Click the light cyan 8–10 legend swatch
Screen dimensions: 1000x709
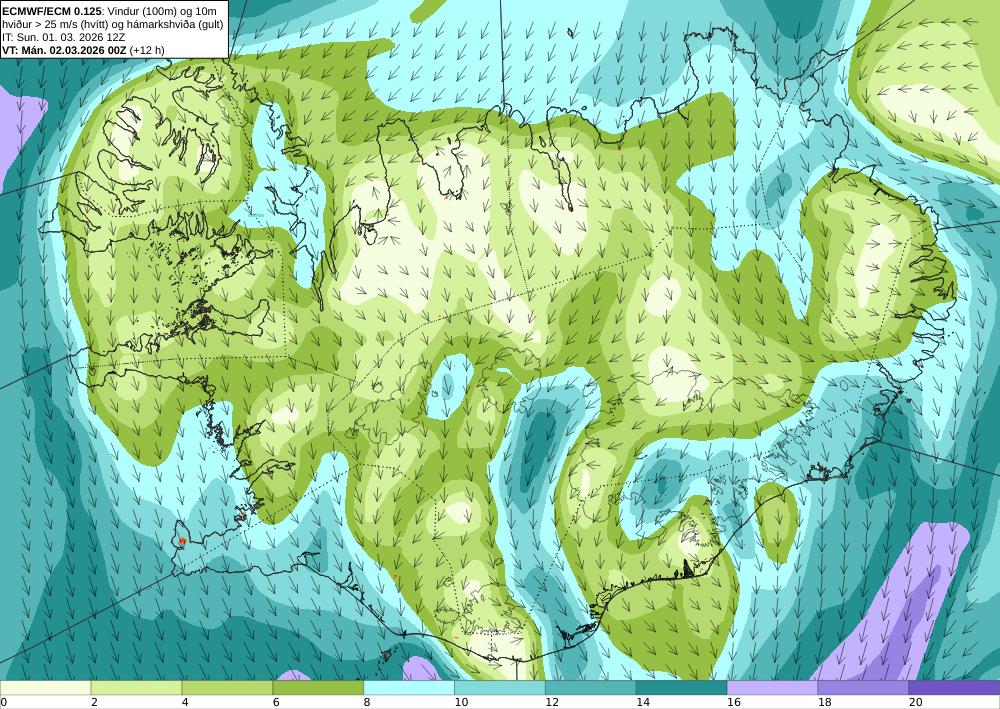click(409, 688)
